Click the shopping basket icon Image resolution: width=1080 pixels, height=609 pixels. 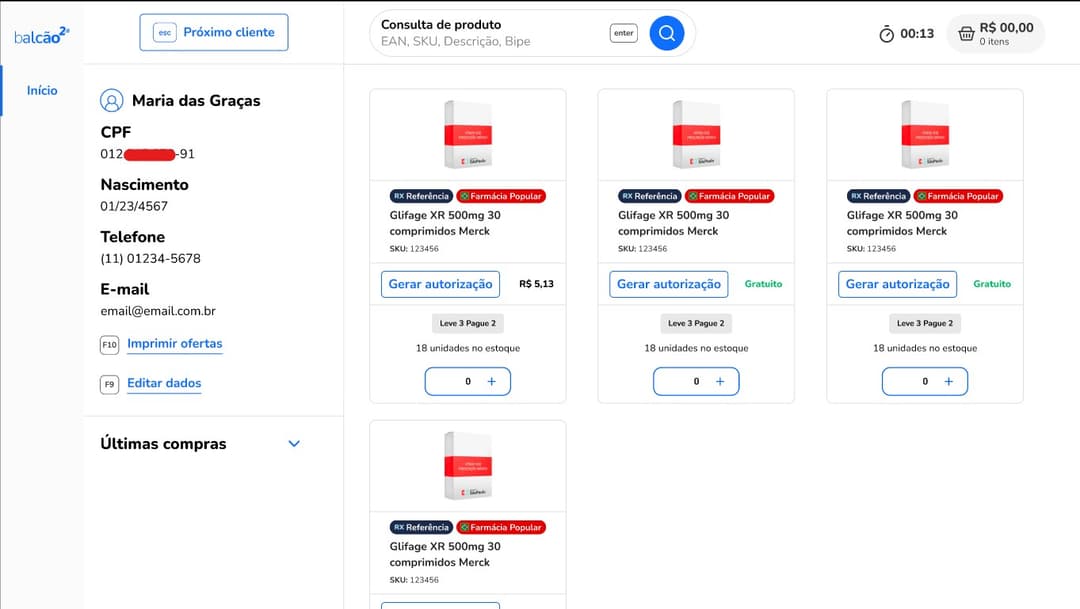[966, 33]
